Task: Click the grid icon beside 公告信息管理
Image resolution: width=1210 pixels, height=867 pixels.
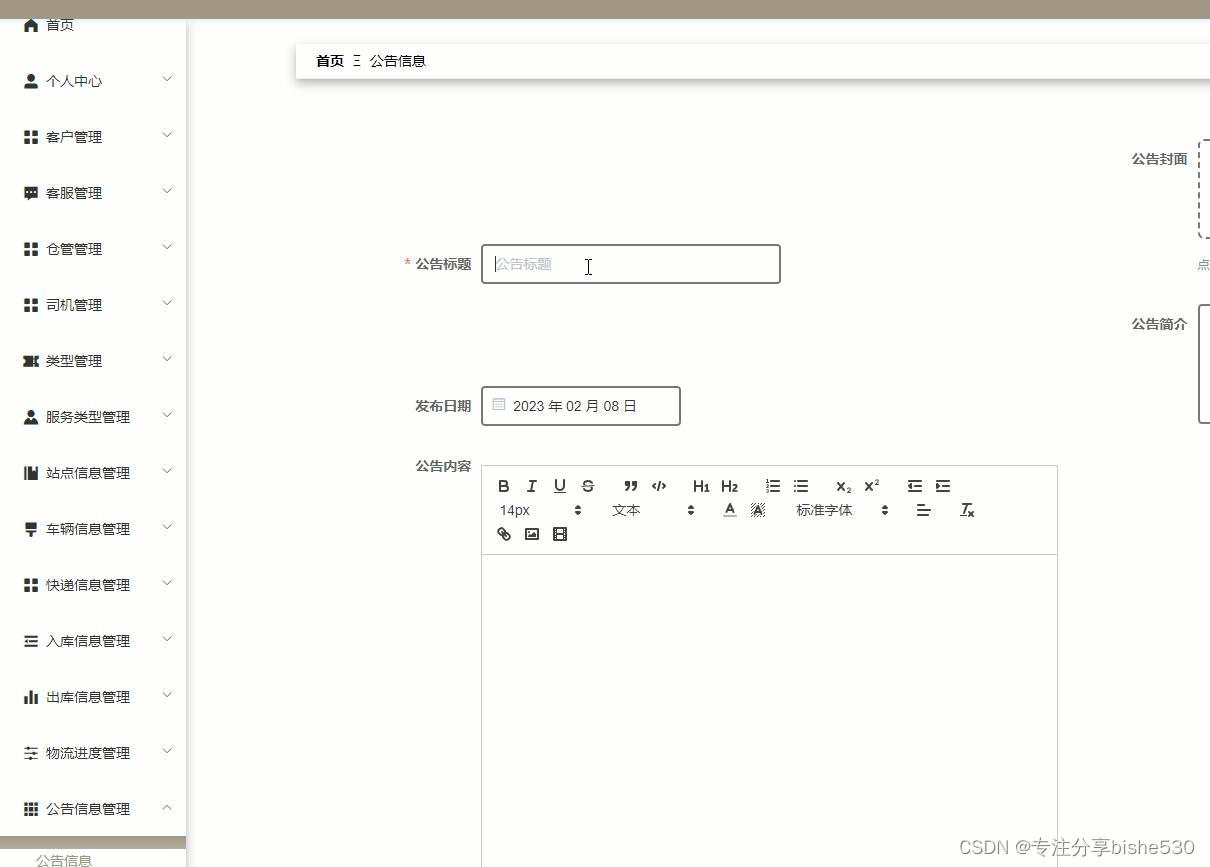Action: [31, 809]
